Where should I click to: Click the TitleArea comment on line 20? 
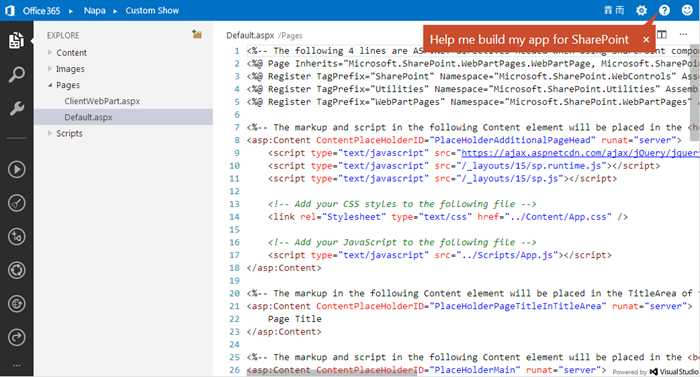tap(472, 293)
